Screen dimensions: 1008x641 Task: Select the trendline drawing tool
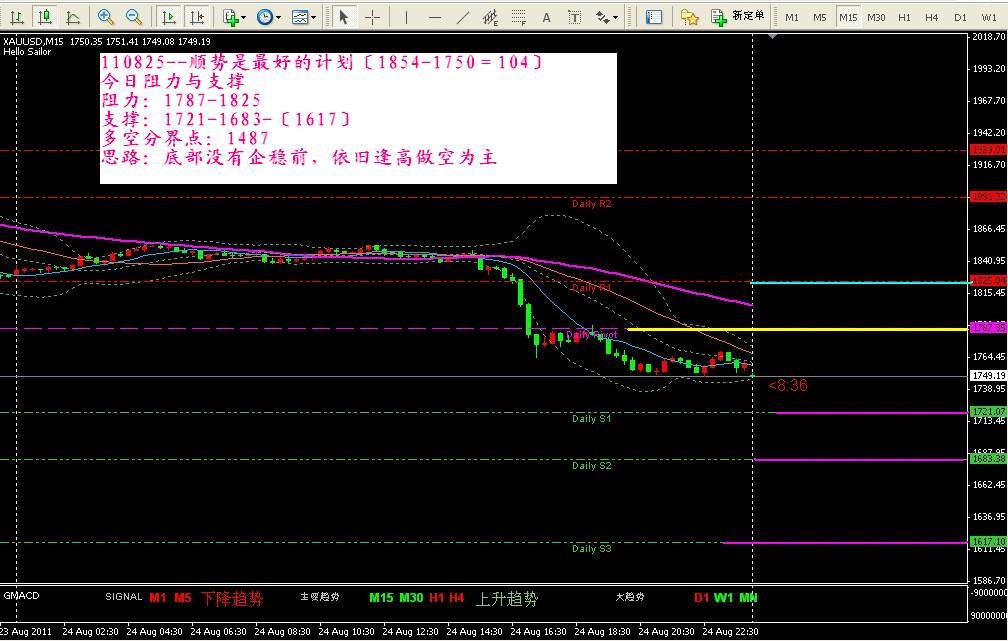point(461,17)
